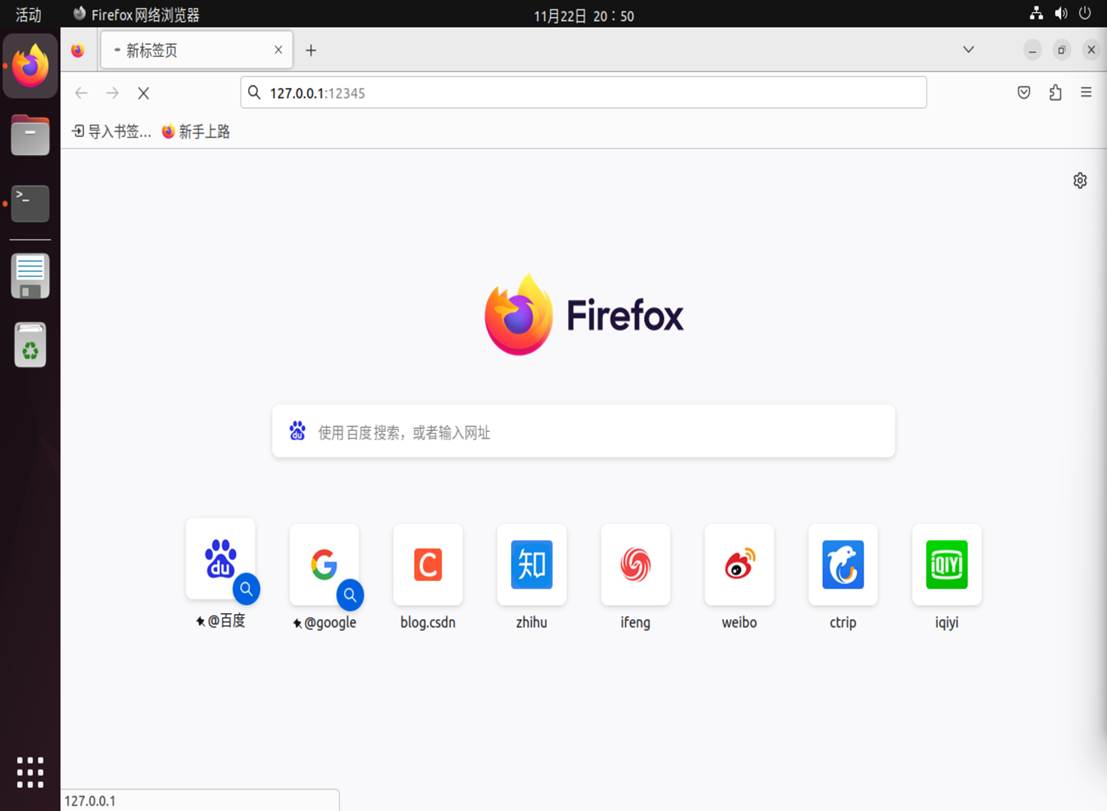
Task: Open Firefox View pinned icon
Action: [x=78, y=50]
